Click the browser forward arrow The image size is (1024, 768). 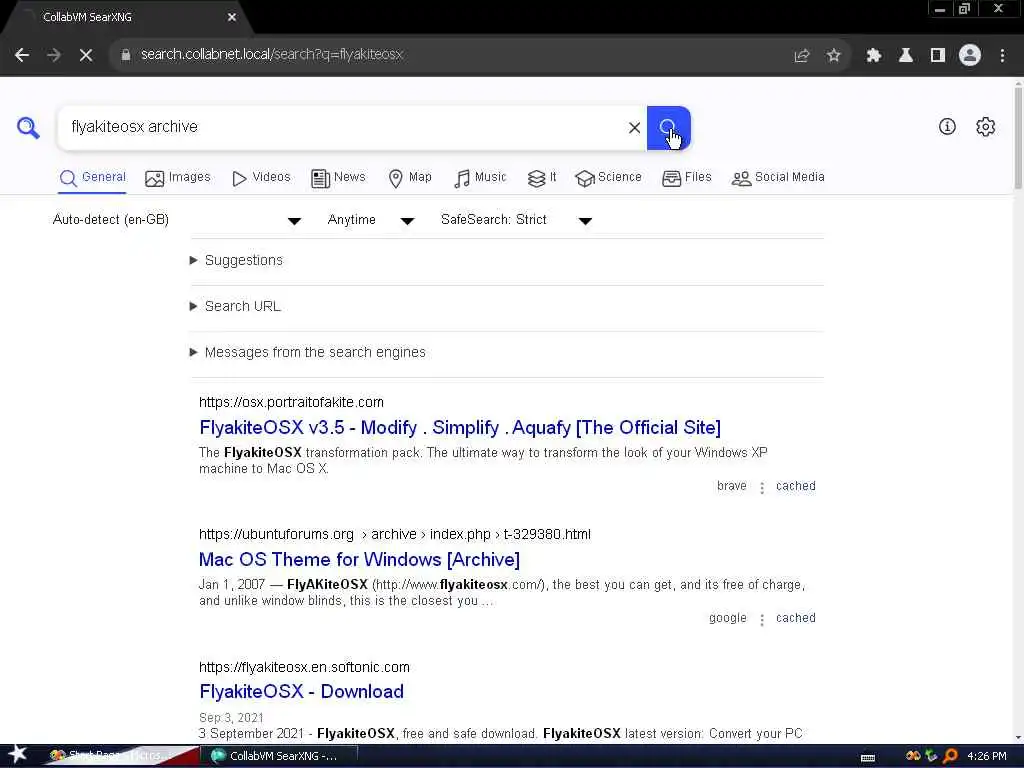[x=54, y=55]
